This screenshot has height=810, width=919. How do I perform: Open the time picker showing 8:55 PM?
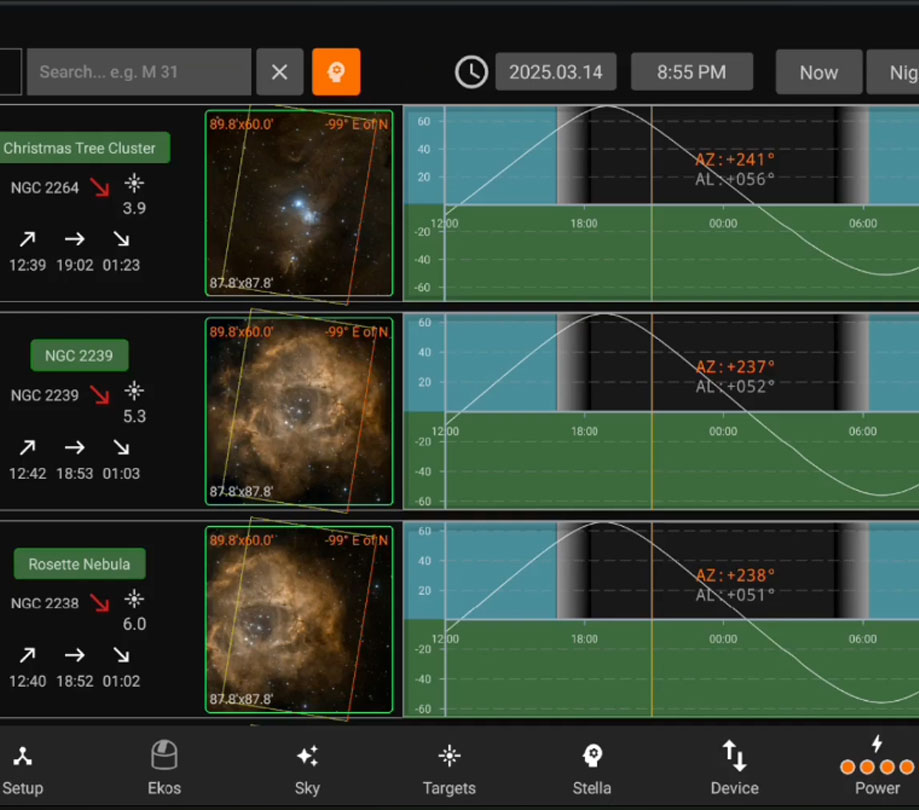tap(692, 71)
